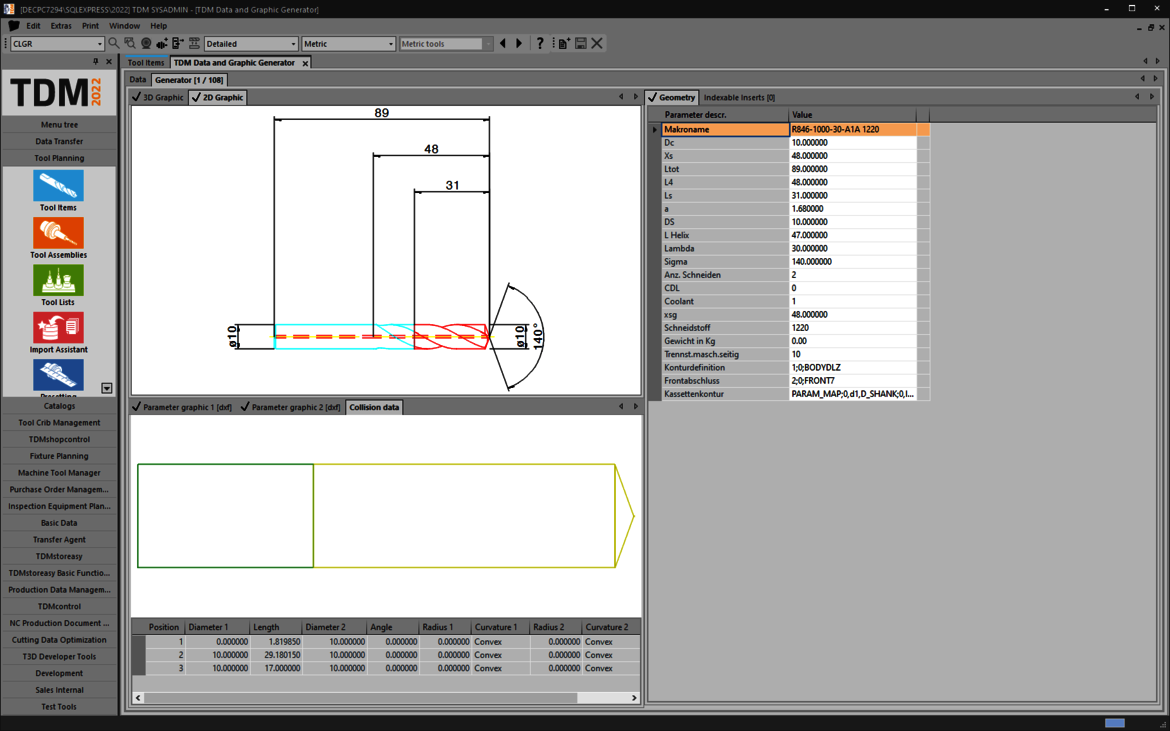Viewport: 1170px width, 731px height.
Task: Click row indicator arrow beside Makroname
Action: click(x=654, y=129)
